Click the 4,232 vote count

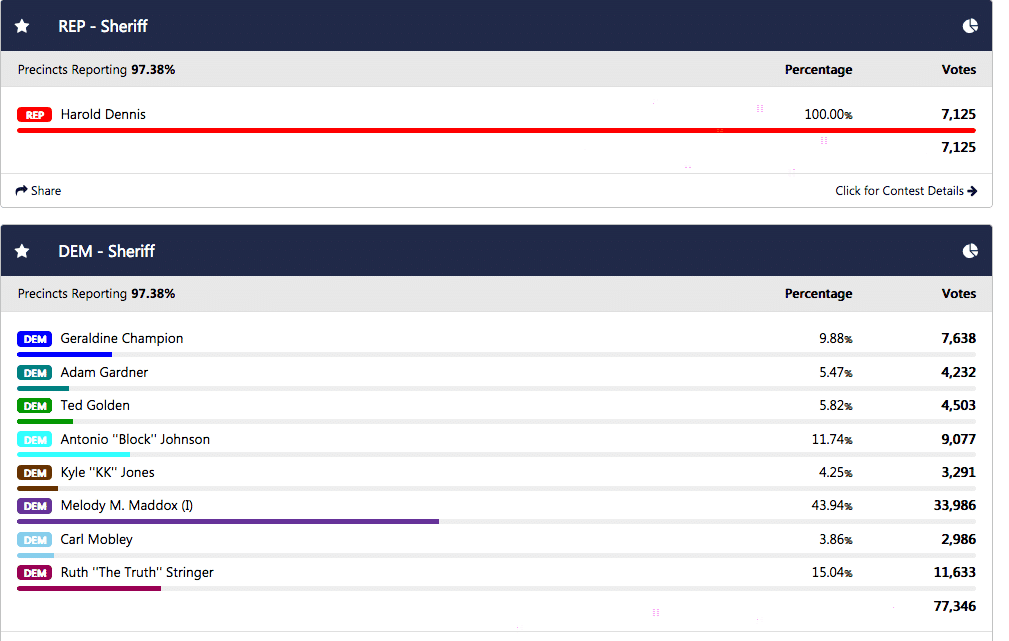tap(958, 372)
